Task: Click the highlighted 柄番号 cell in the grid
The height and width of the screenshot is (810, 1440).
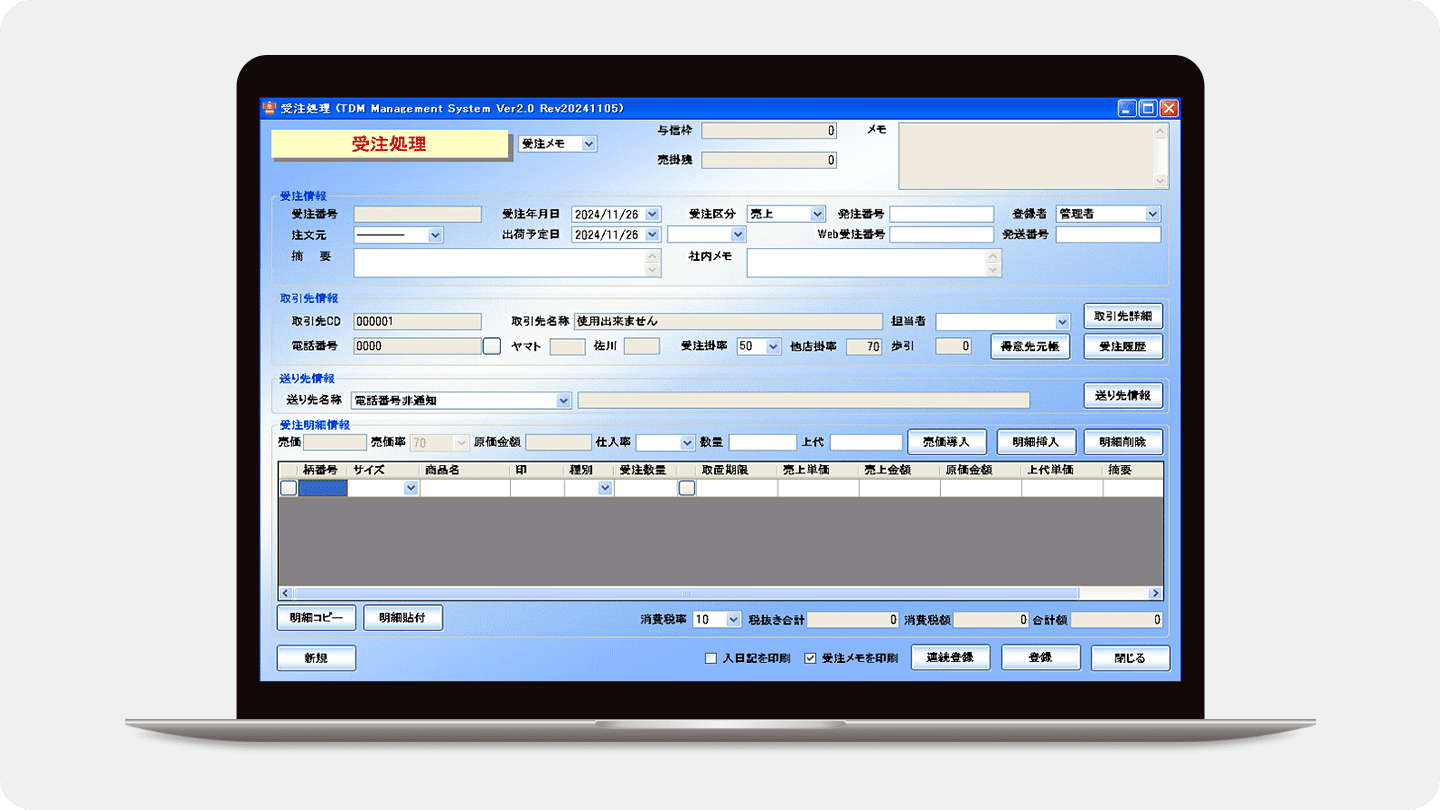Action: pos(323,488)
